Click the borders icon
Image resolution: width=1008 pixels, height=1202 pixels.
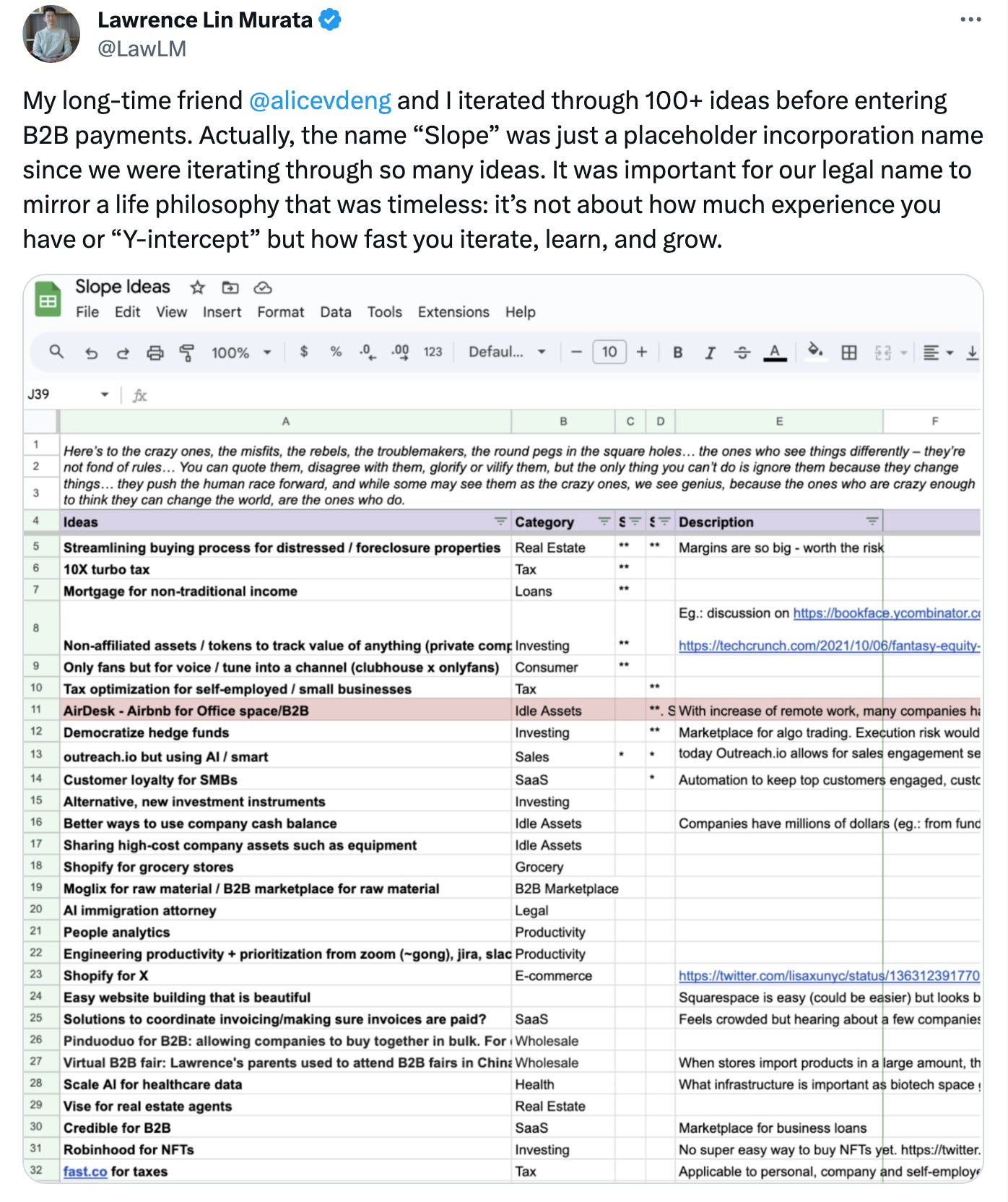pos(849,353)
